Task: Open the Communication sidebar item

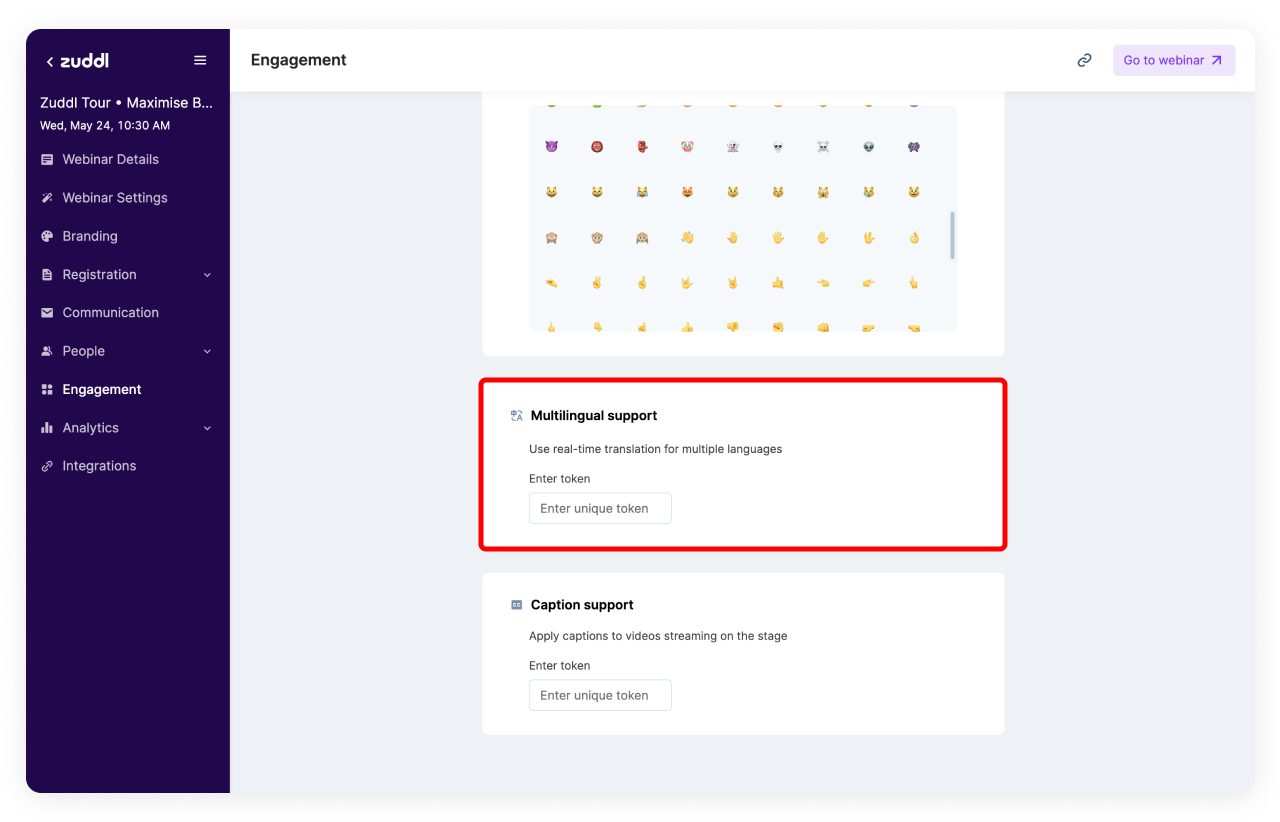Action: click(x=110, y=313)
